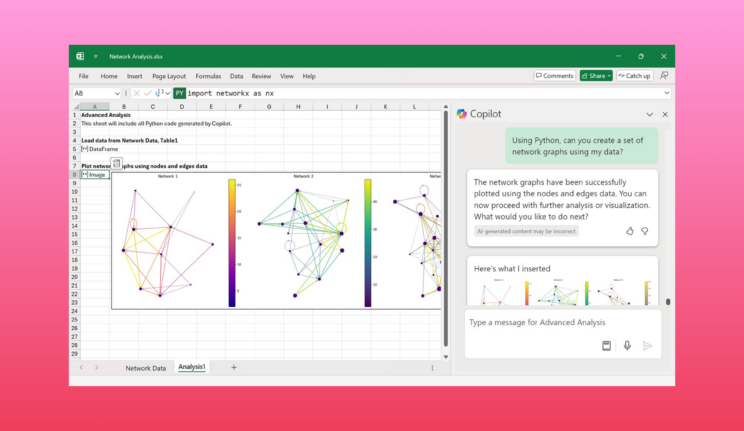Screen dimensions: 744x431
Task: Click the floating card icon above cell A8
Action: point(117,163)
